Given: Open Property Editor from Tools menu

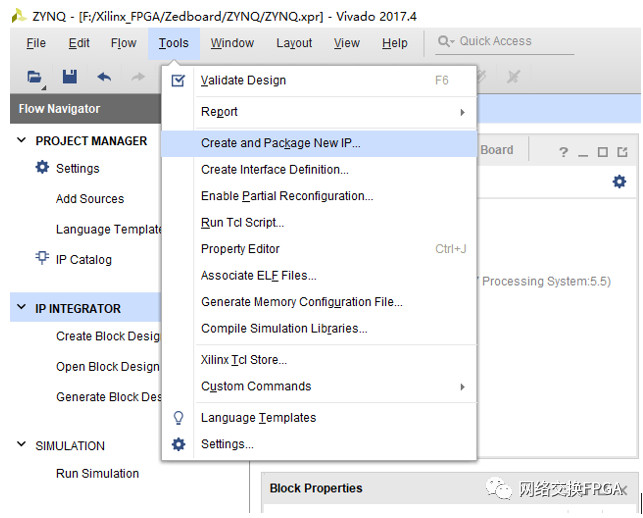Looking at the screenshot, I should (319, 249).
